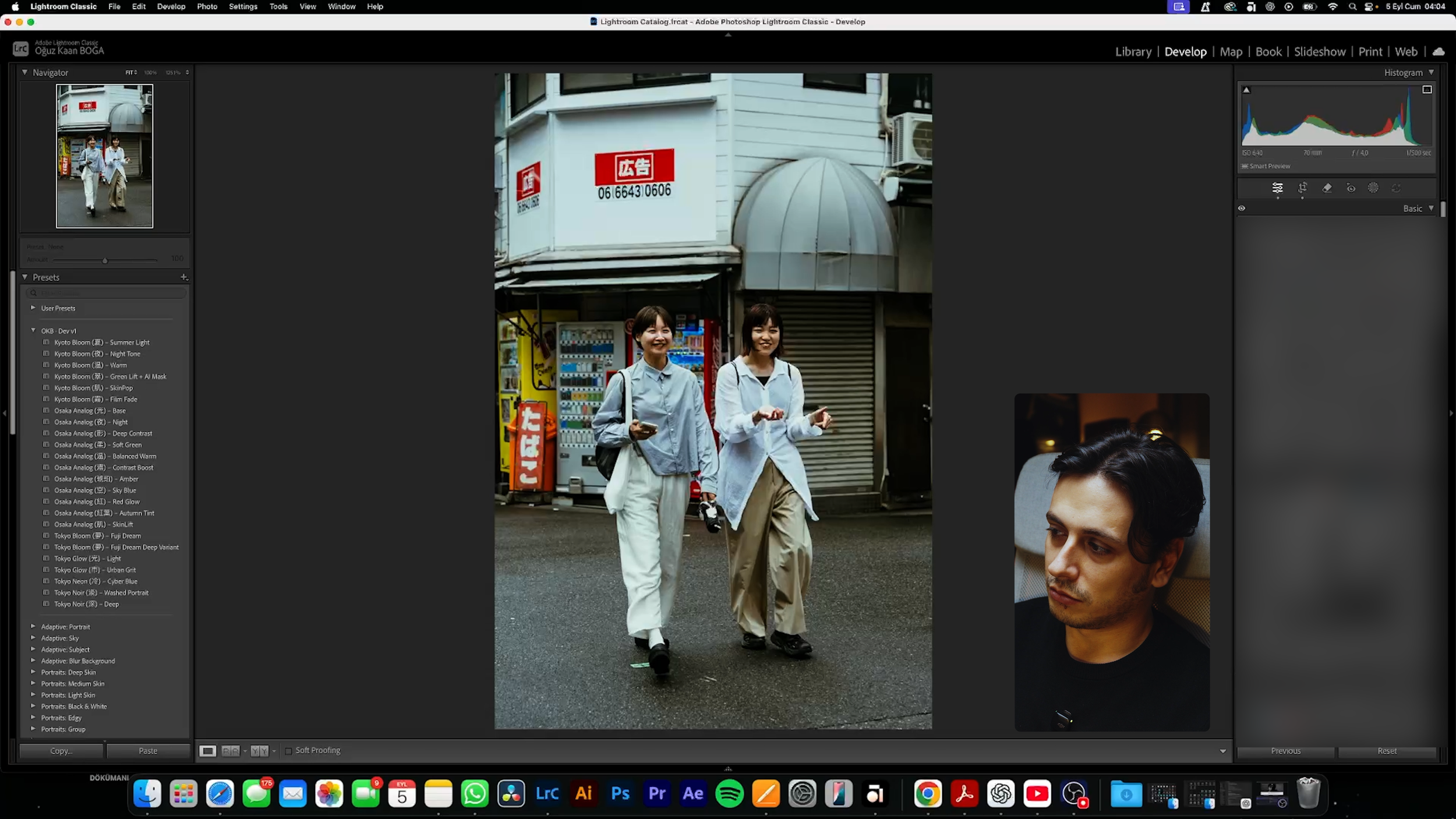This screenshot has height=819, width=1456.
Task: Open the Masking tool
Action: (x=1373, y=188)
